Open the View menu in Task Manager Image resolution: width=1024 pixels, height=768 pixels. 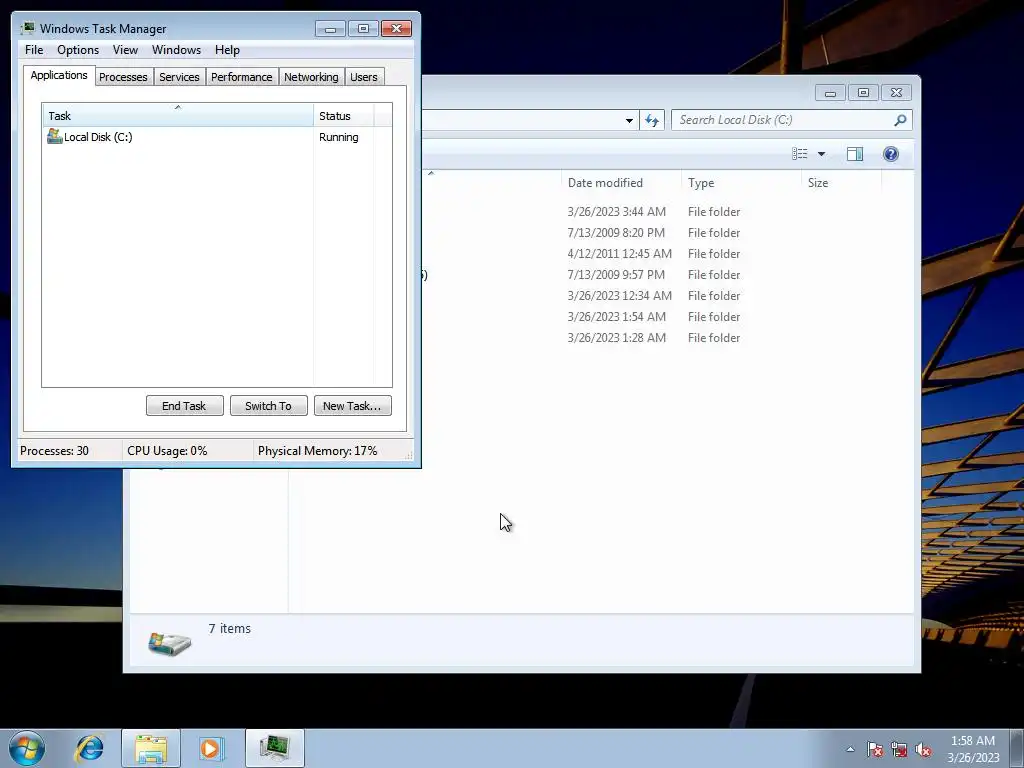125,50
